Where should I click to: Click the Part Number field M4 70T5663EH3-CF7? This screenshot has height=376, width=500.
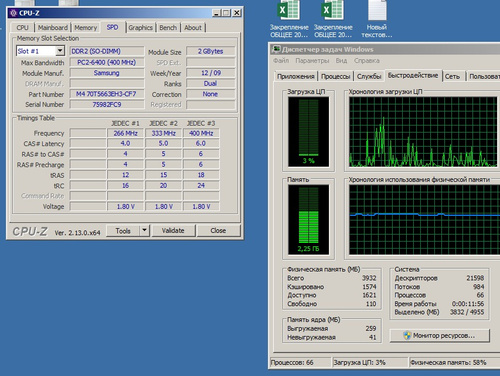(x=107, y=94)
